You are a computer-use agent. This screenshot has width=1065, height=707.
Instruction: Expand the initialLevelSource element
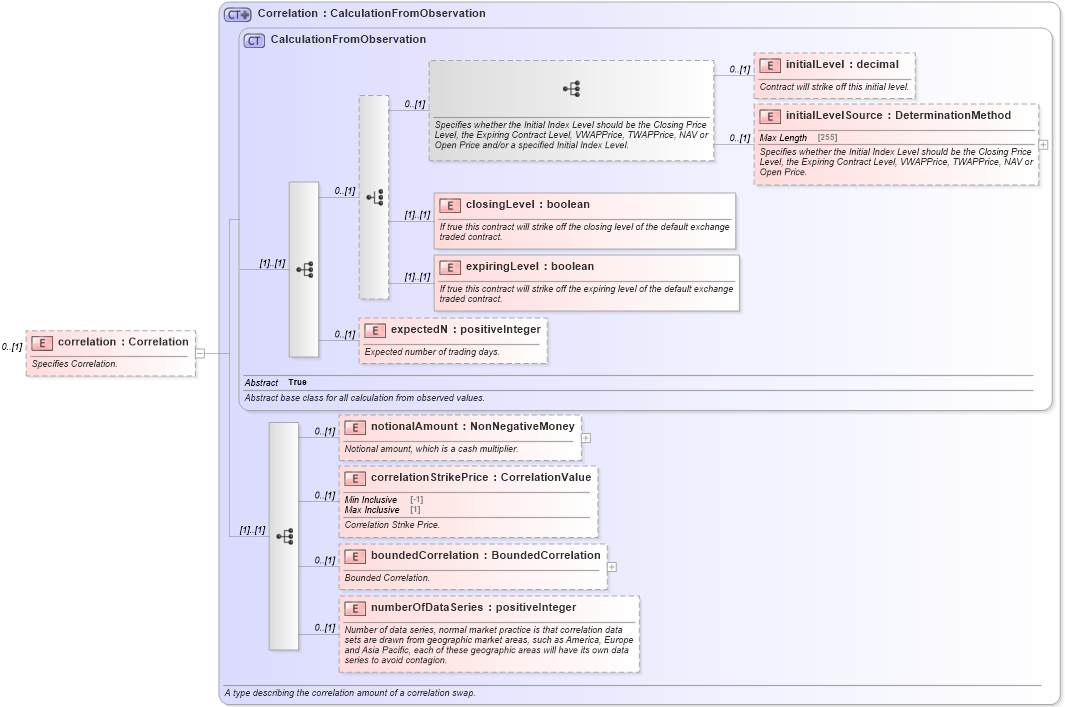coord(1043,145)
